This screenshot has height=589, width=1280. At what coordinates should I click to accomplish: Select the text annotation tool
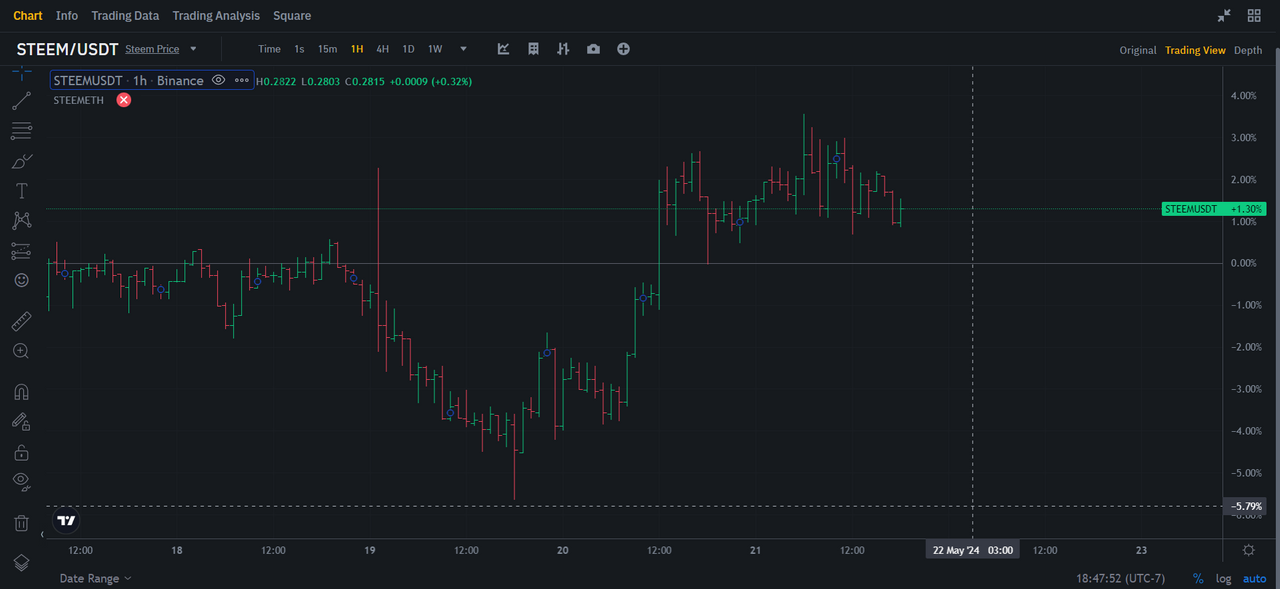[21, 190]
